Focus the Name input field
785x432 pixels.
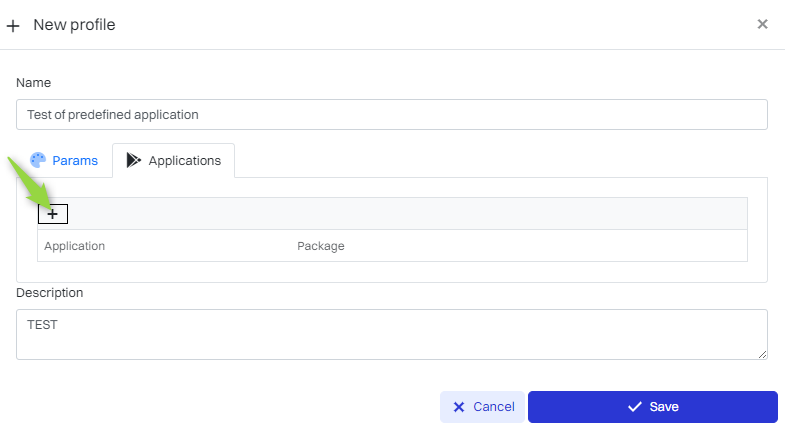pyautogui.click(x=392, y=114)
